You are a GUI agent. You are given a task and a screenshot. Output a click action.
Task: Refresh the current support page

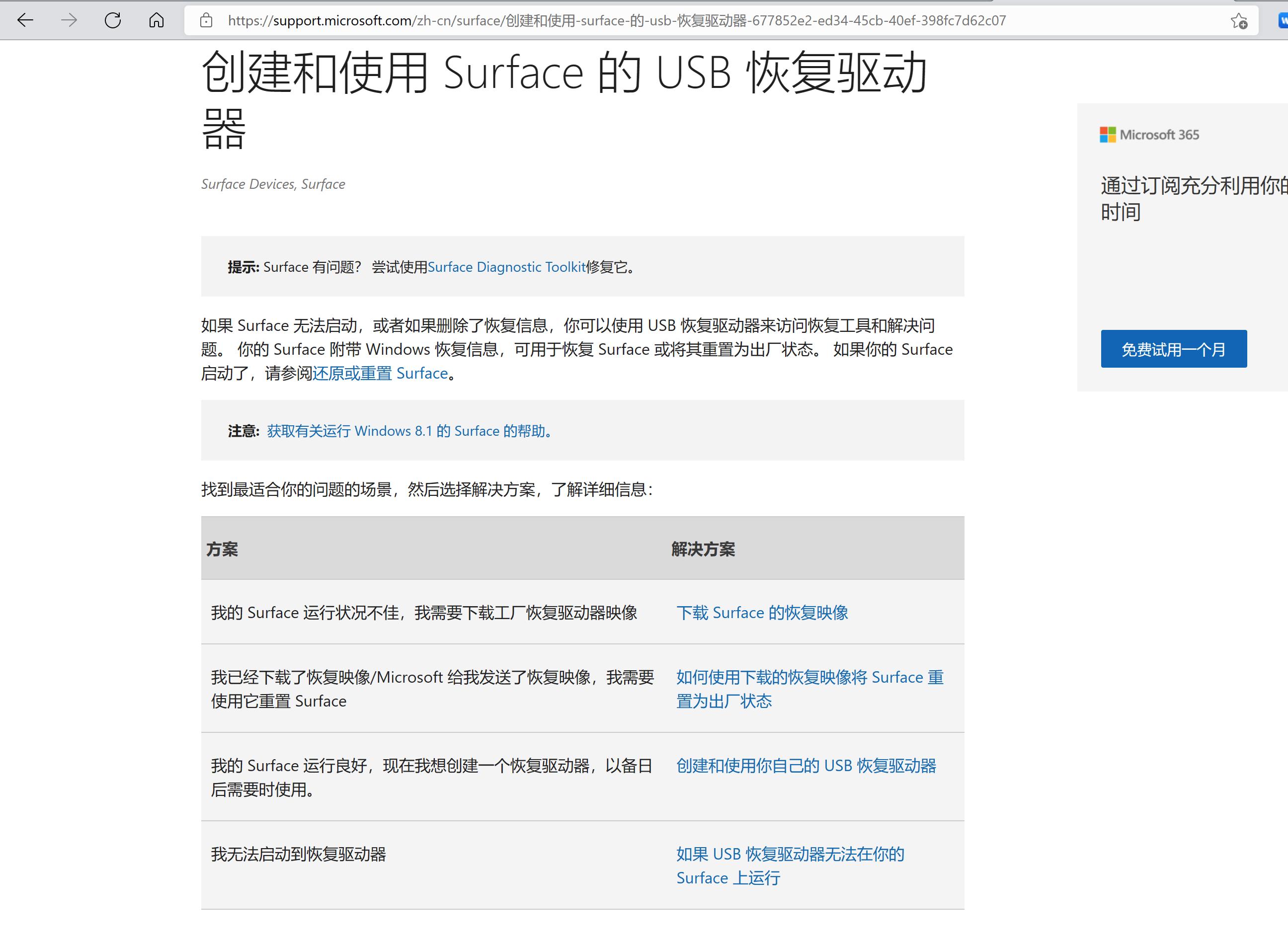click(112, 20)
